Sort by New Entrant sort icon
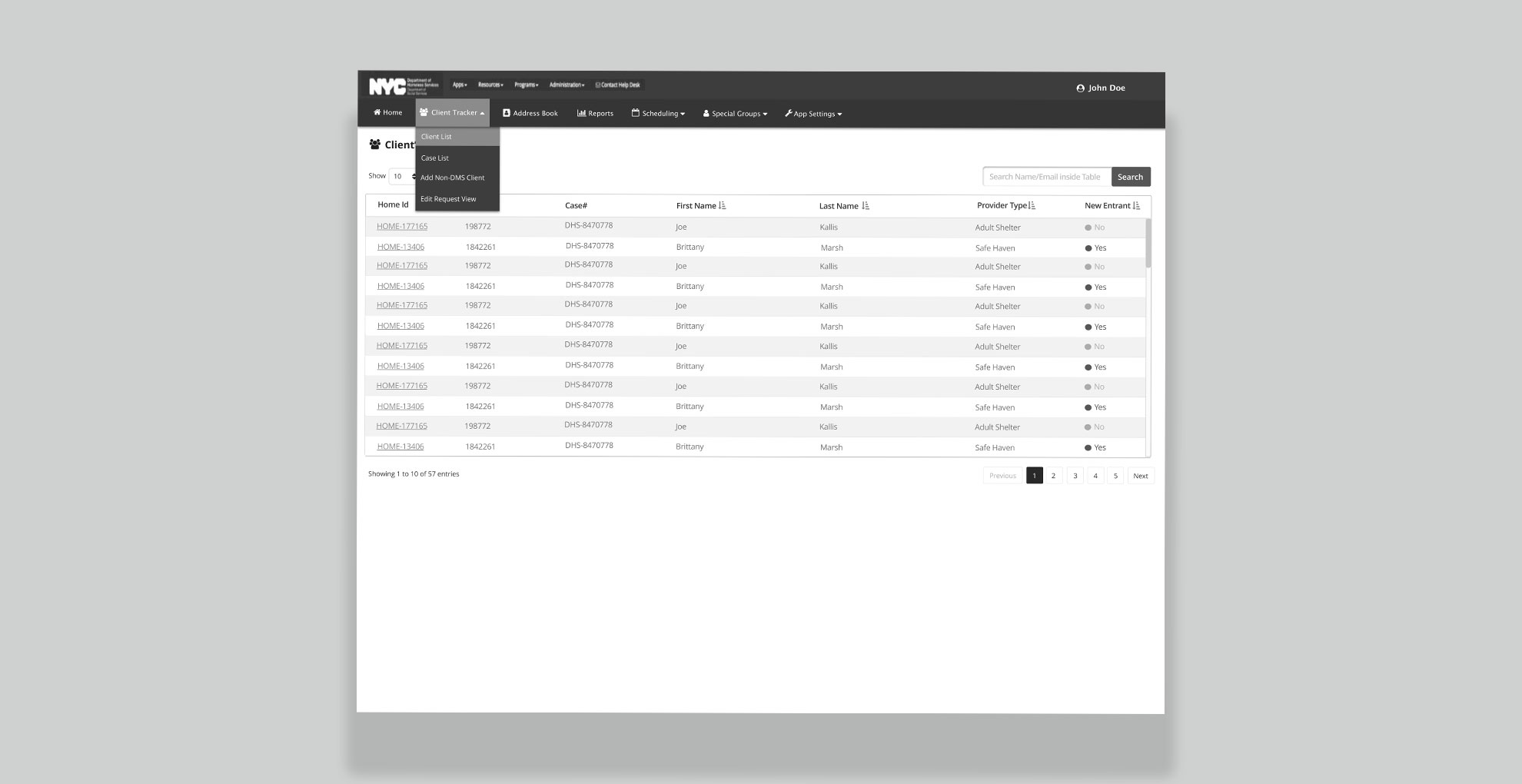The image size is (1522, 784). coord(1136,206)
